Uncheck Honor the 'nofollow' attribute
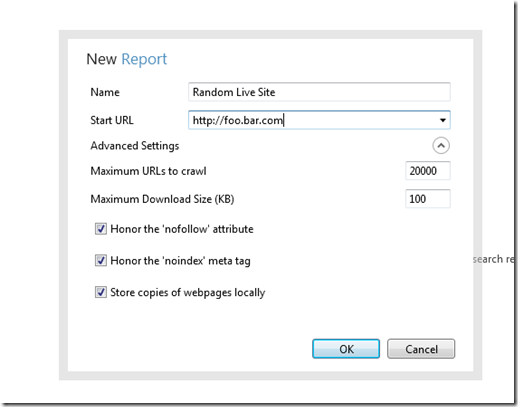The width and height of the screenshot is (518, 407). coord(101,229)
